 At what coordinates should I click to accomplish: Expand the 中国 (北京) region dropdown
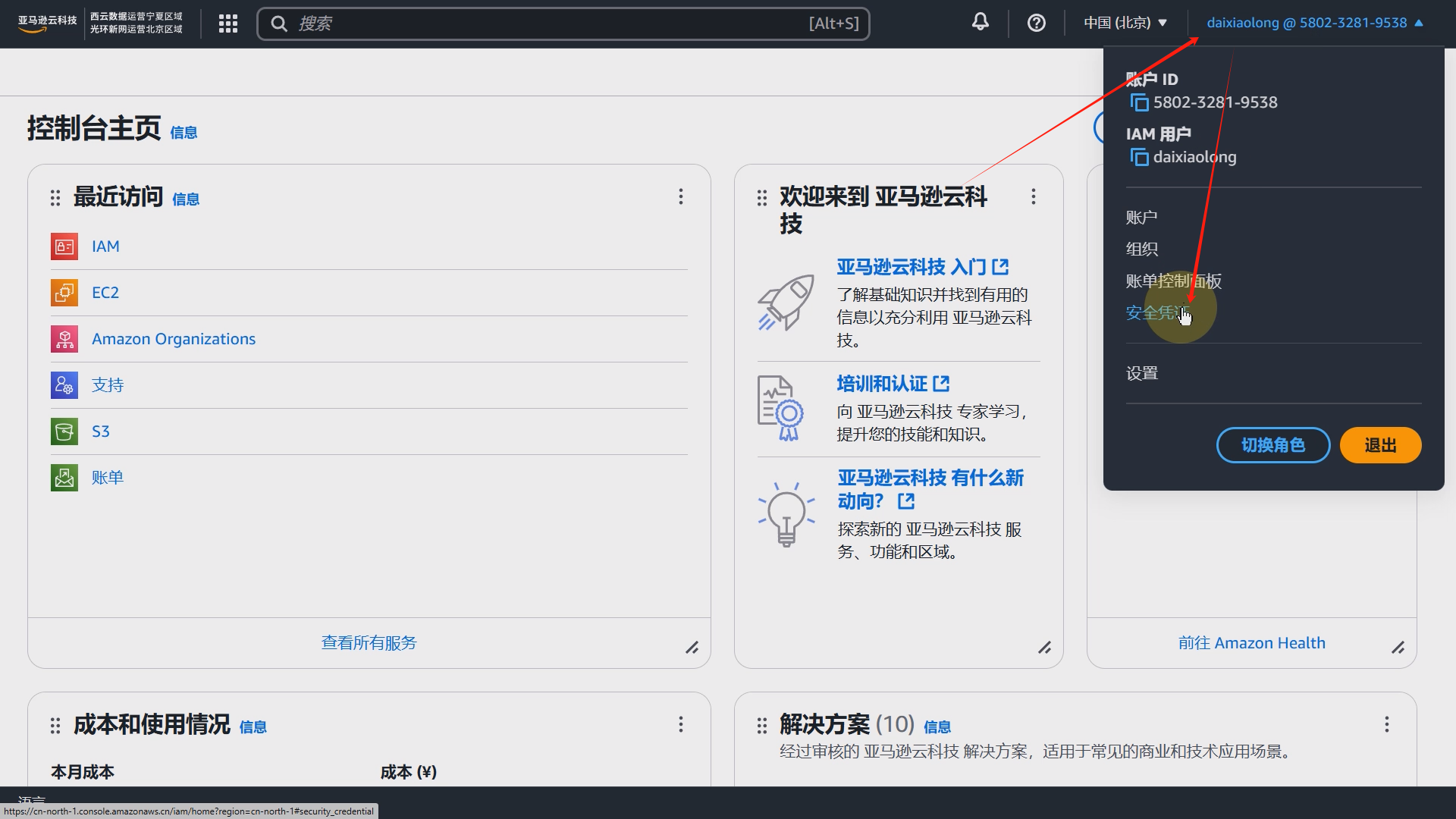point(1125,23)
